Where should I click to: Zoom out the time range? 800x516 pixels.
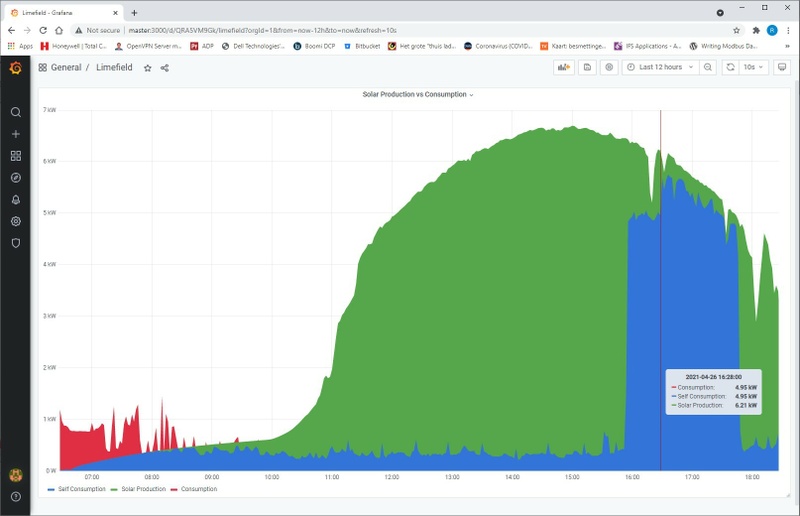click(708, 67)
